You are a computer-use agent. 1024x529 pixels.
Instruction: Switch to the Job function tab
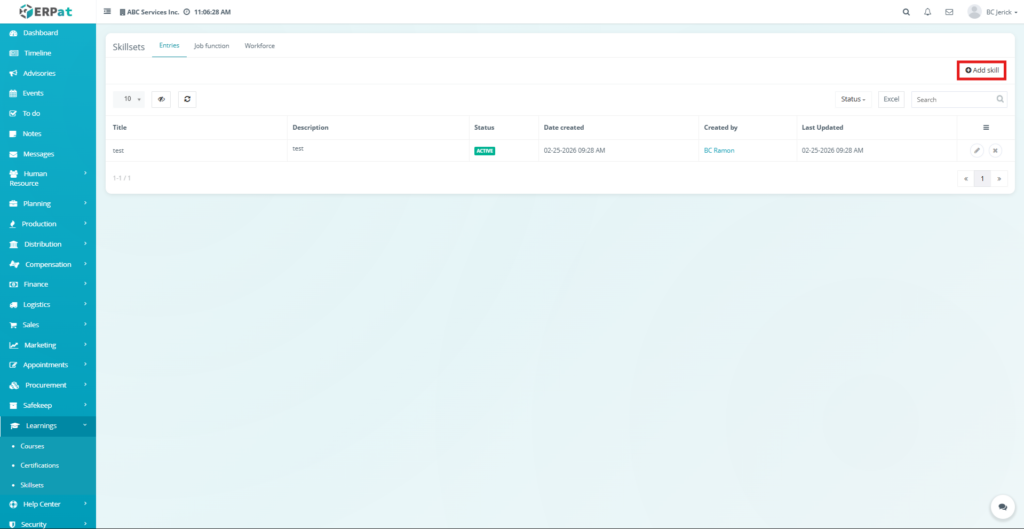(x=211, y=46)
